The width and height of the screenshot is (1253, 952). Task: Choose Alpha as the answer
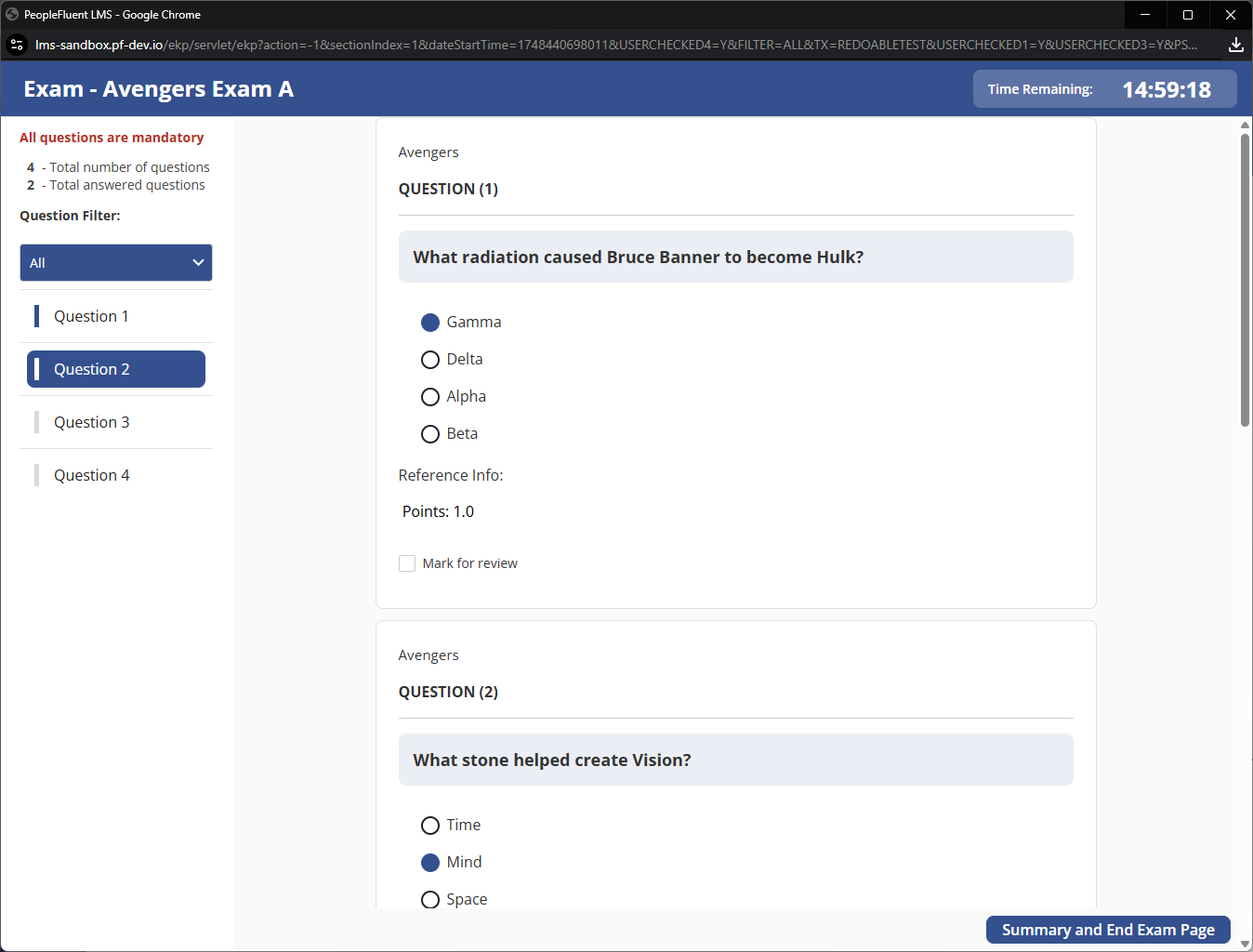coord(430,397)
